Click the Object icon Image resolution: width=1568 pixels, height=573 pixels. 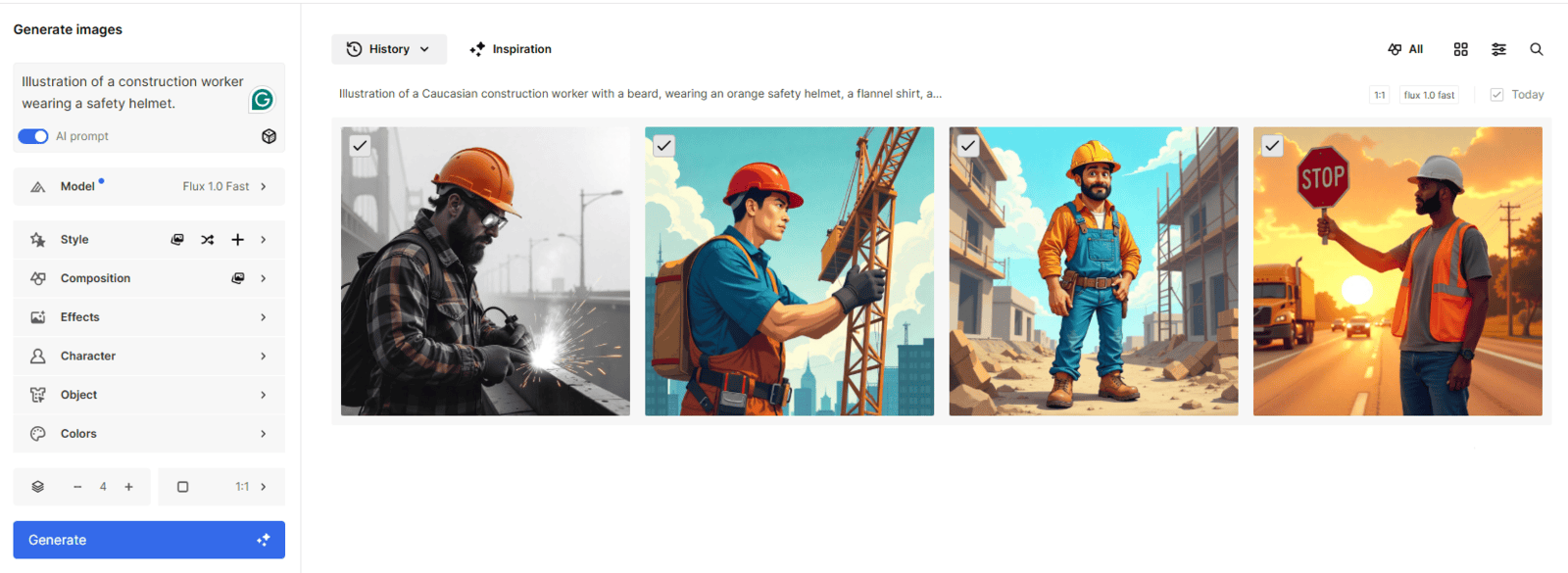click(x=38, y=395)
